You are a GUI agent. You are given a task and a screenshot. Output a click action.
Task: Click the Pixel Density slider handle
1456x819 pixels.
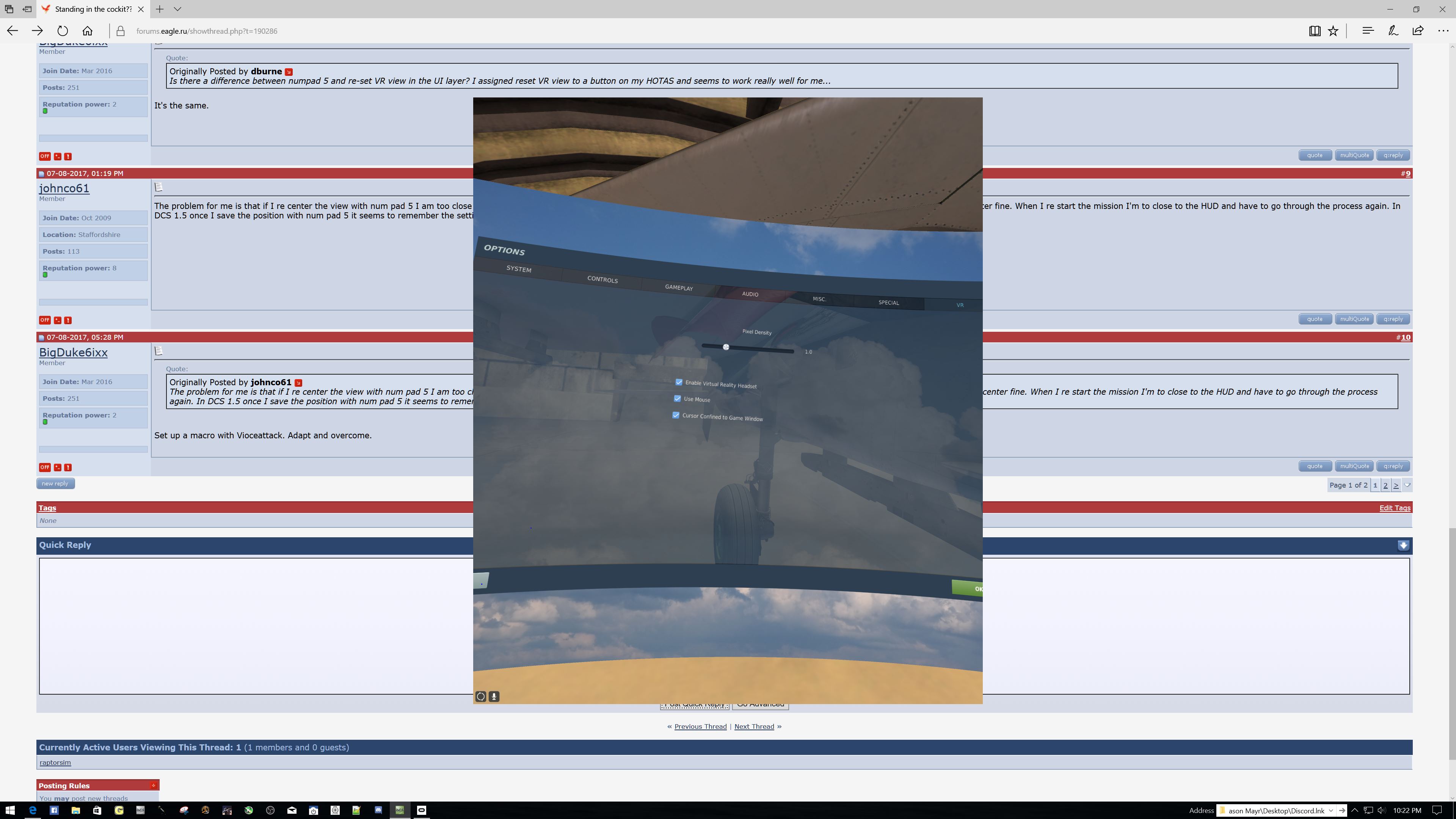(726, 347)
